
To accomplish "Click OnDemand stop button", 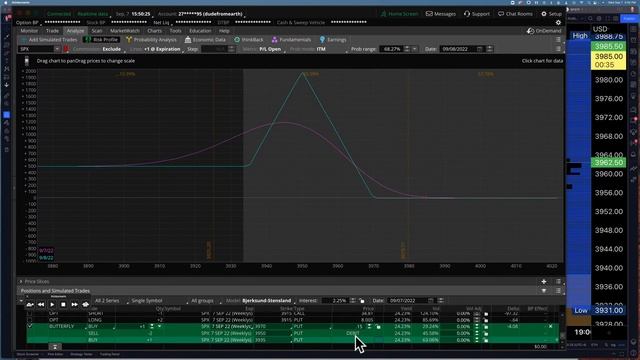I will click(x=63, y=304).
